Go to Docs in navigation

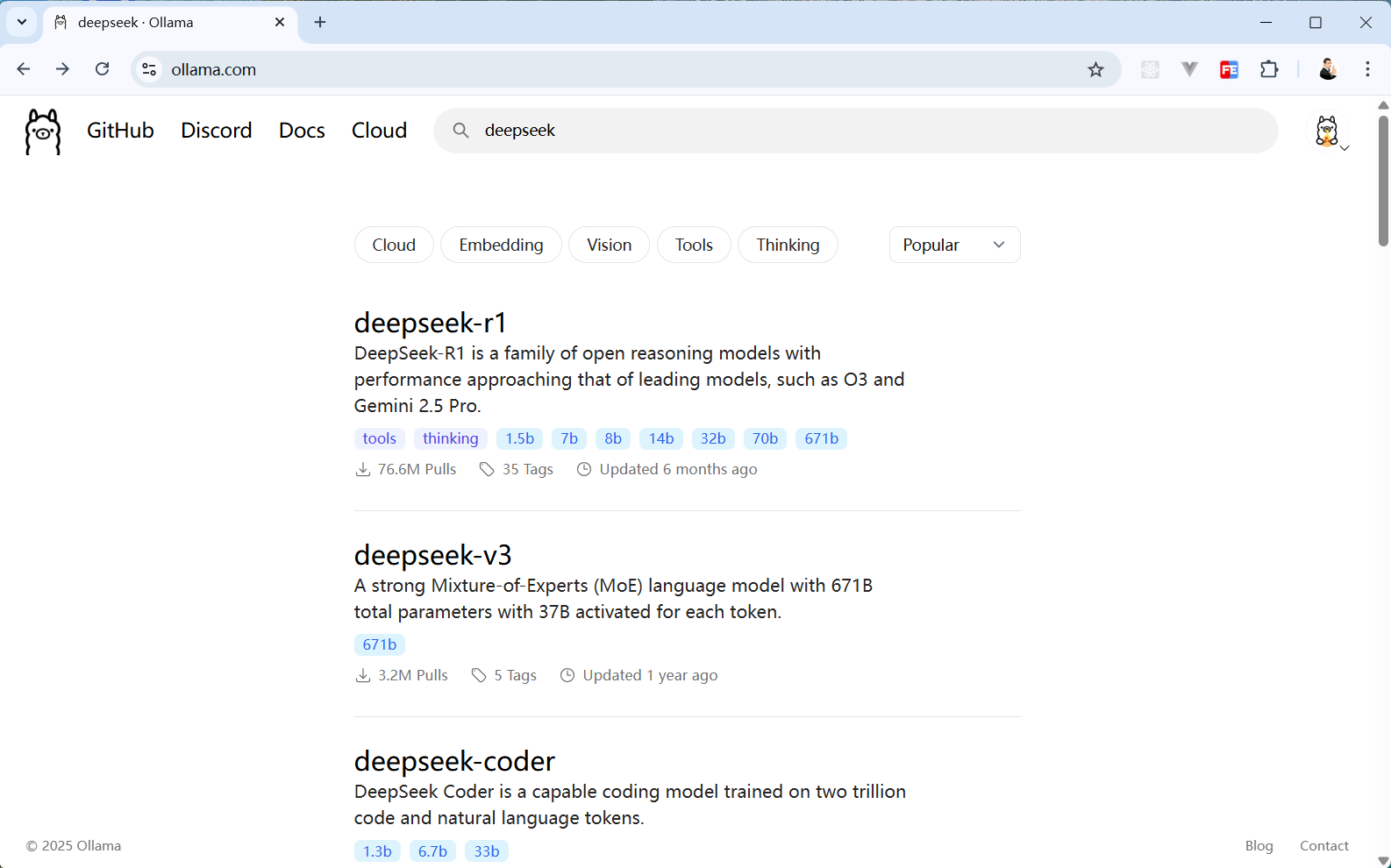pyautogui.click(x=302, y=131)
